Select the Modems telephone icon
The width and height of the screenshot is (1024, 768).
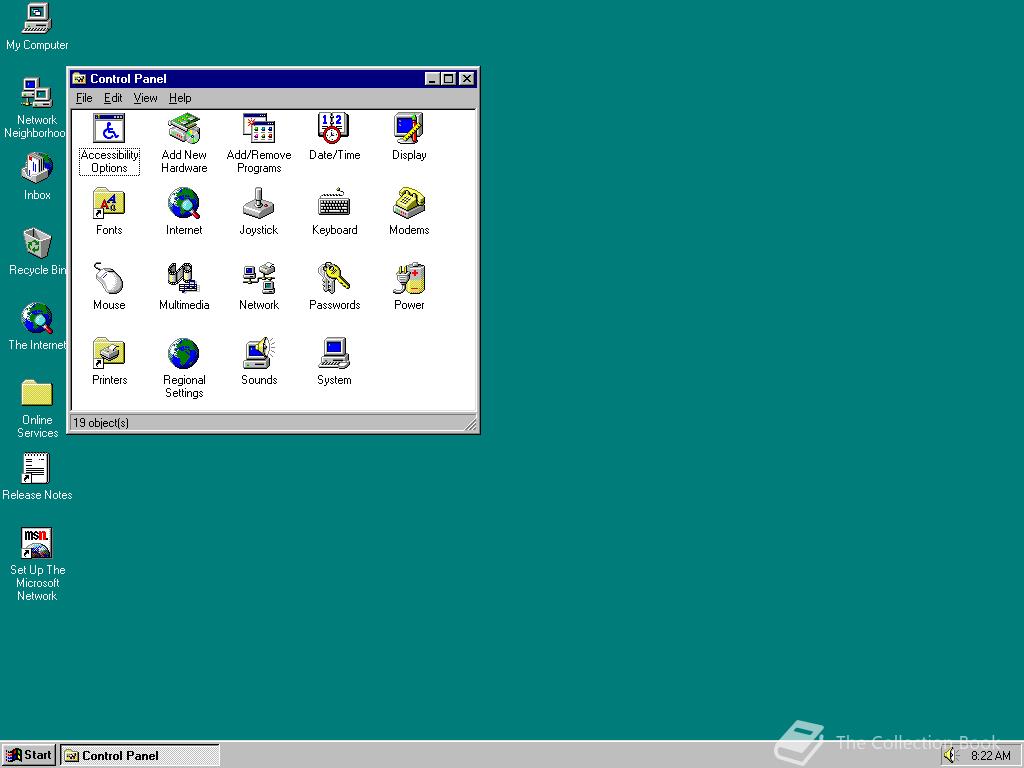[x=409, y=204]
